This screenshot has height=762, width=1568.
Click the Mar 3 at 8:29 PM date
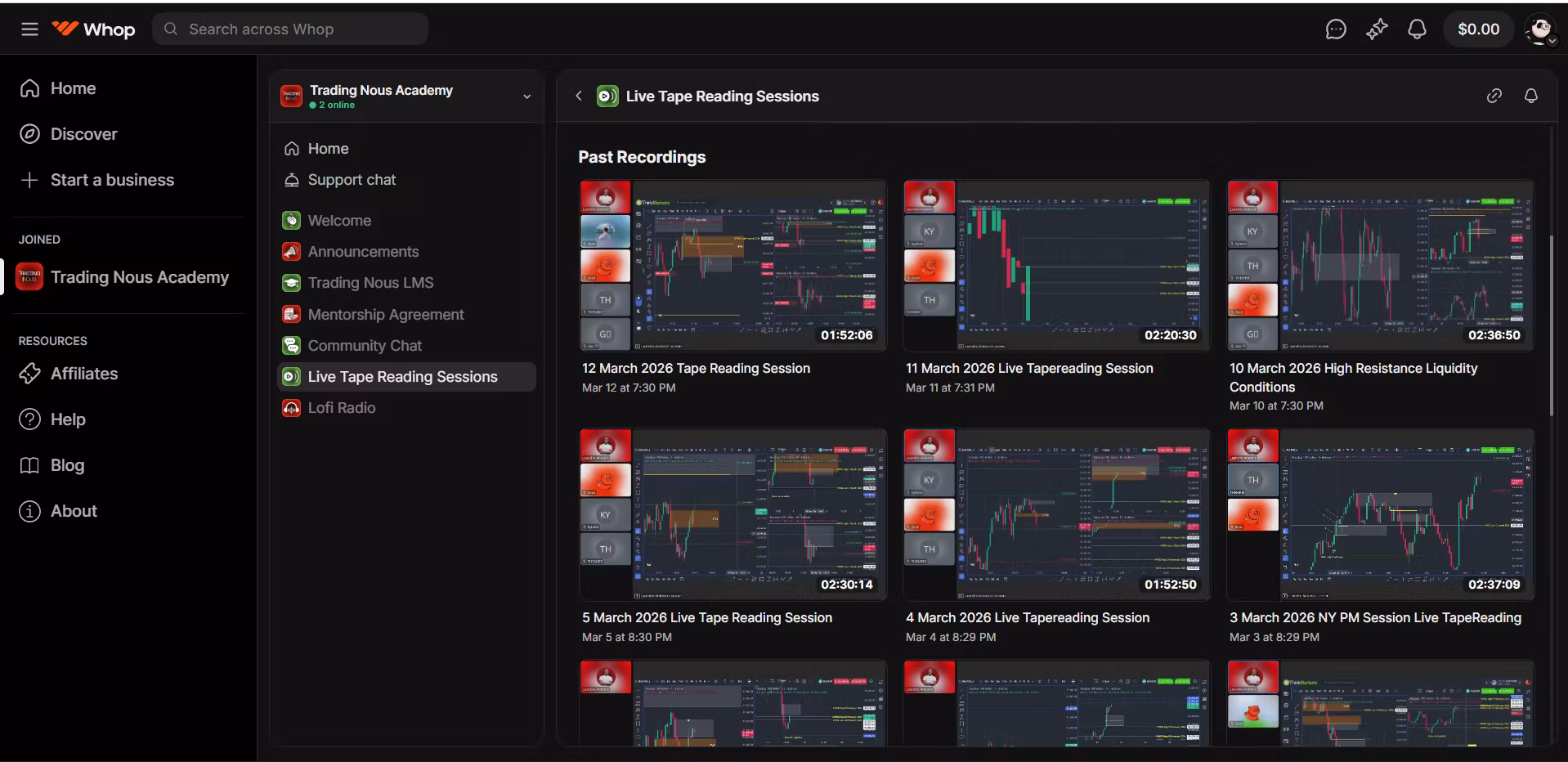click(x=1275, y=638)
